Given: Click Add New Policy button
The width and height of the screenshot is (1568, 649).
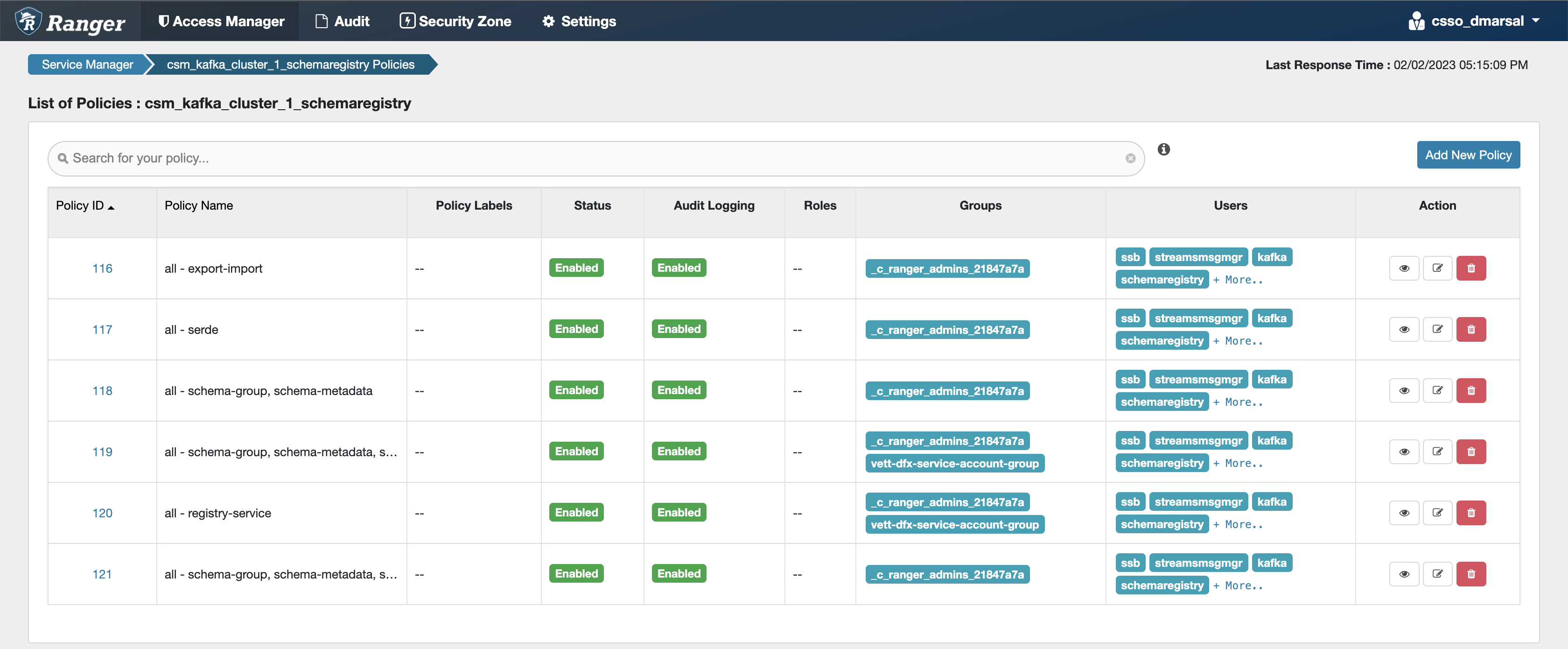Looking at the screenshot, I should [1468, 155].
